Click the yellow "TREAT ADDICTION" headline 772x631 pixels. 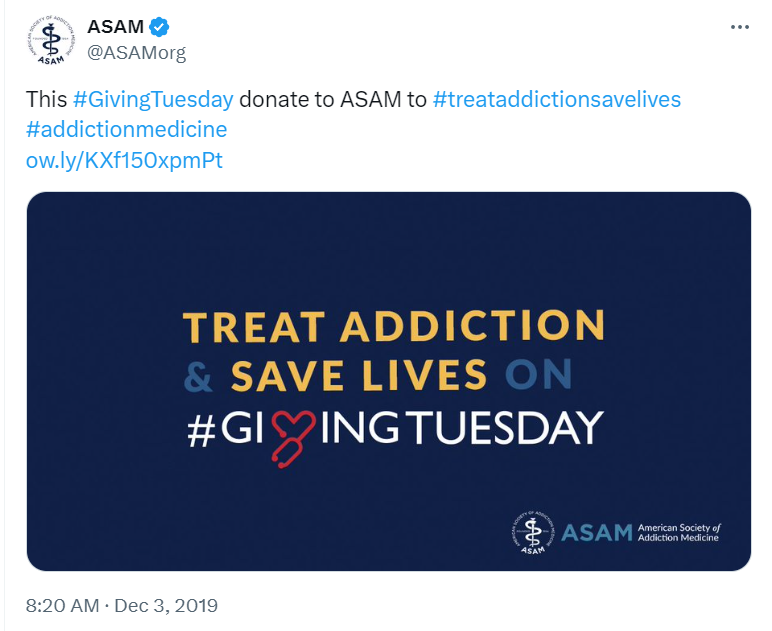pyautogui.click(x=393, y=327)
